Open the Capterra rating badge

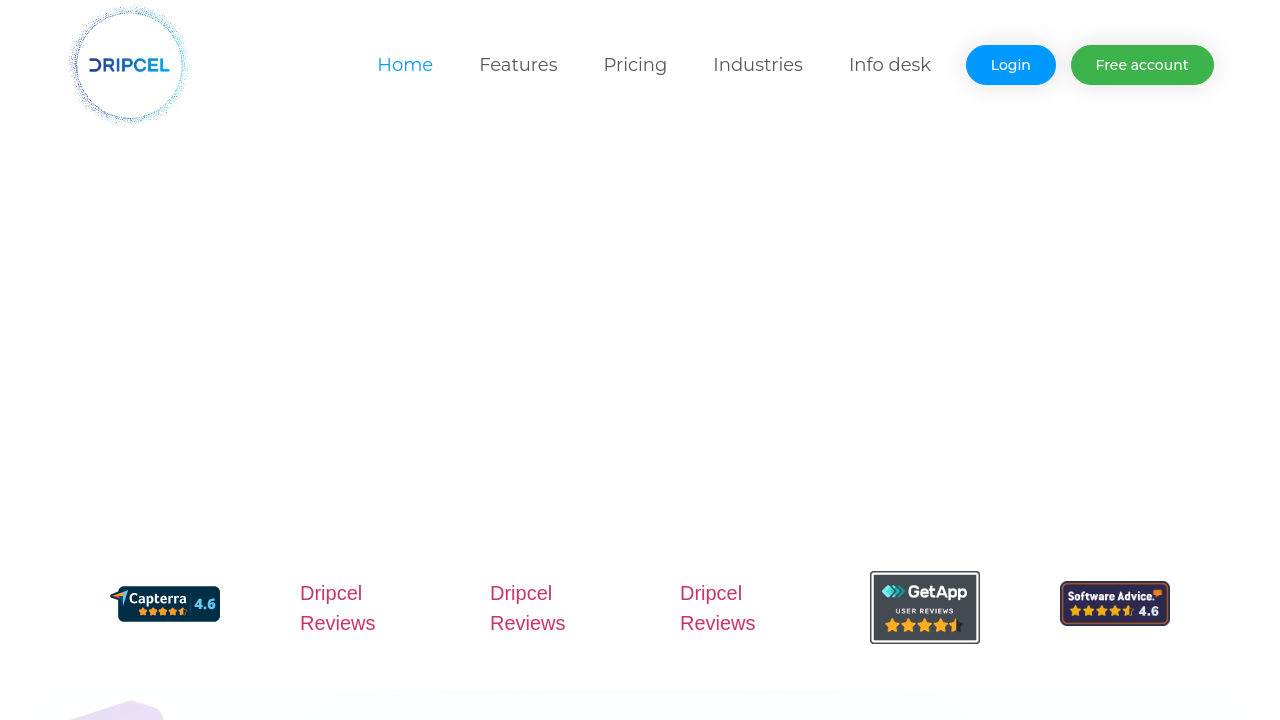pos(165,604)
